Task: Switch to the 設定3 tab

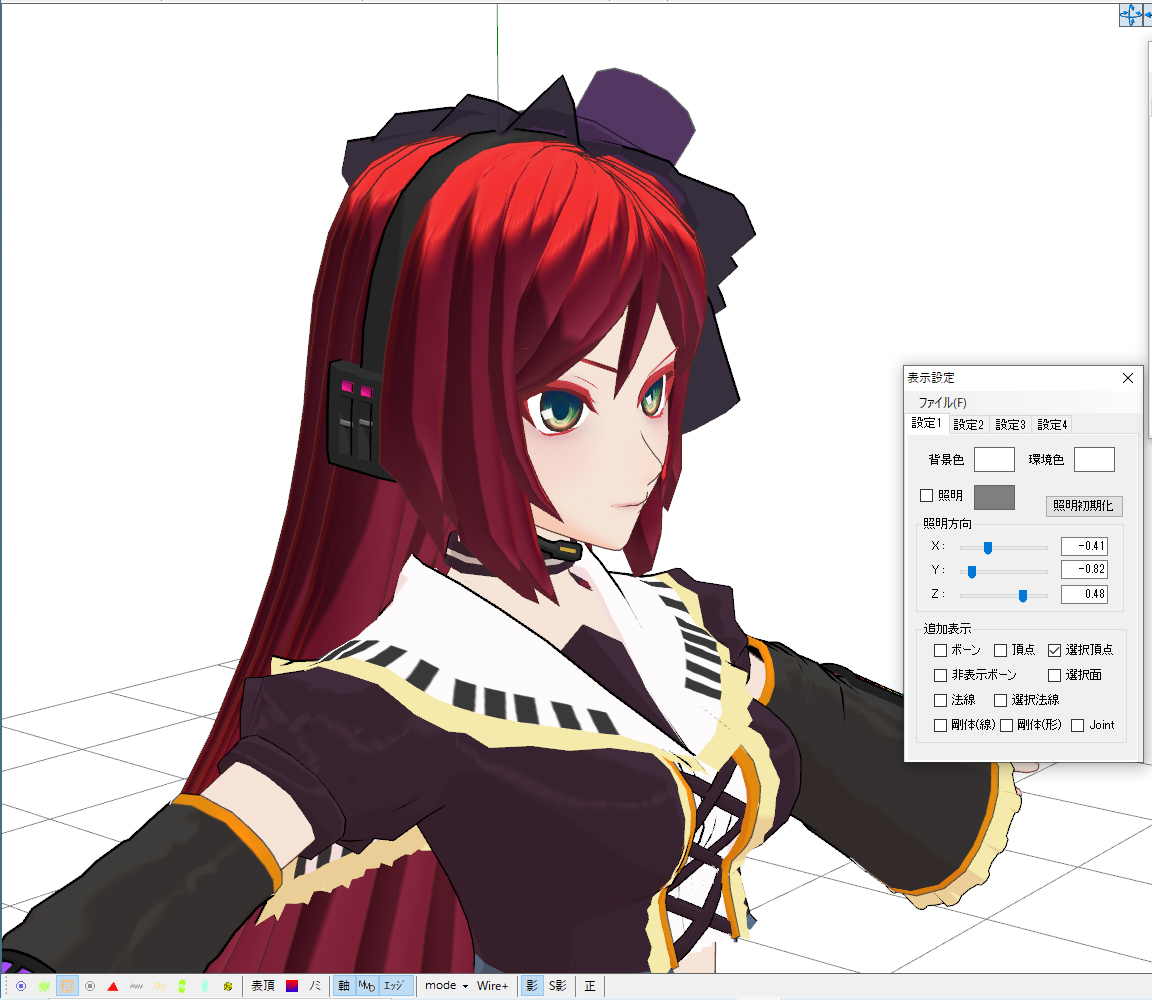Action: click(x=1010, y=425)
